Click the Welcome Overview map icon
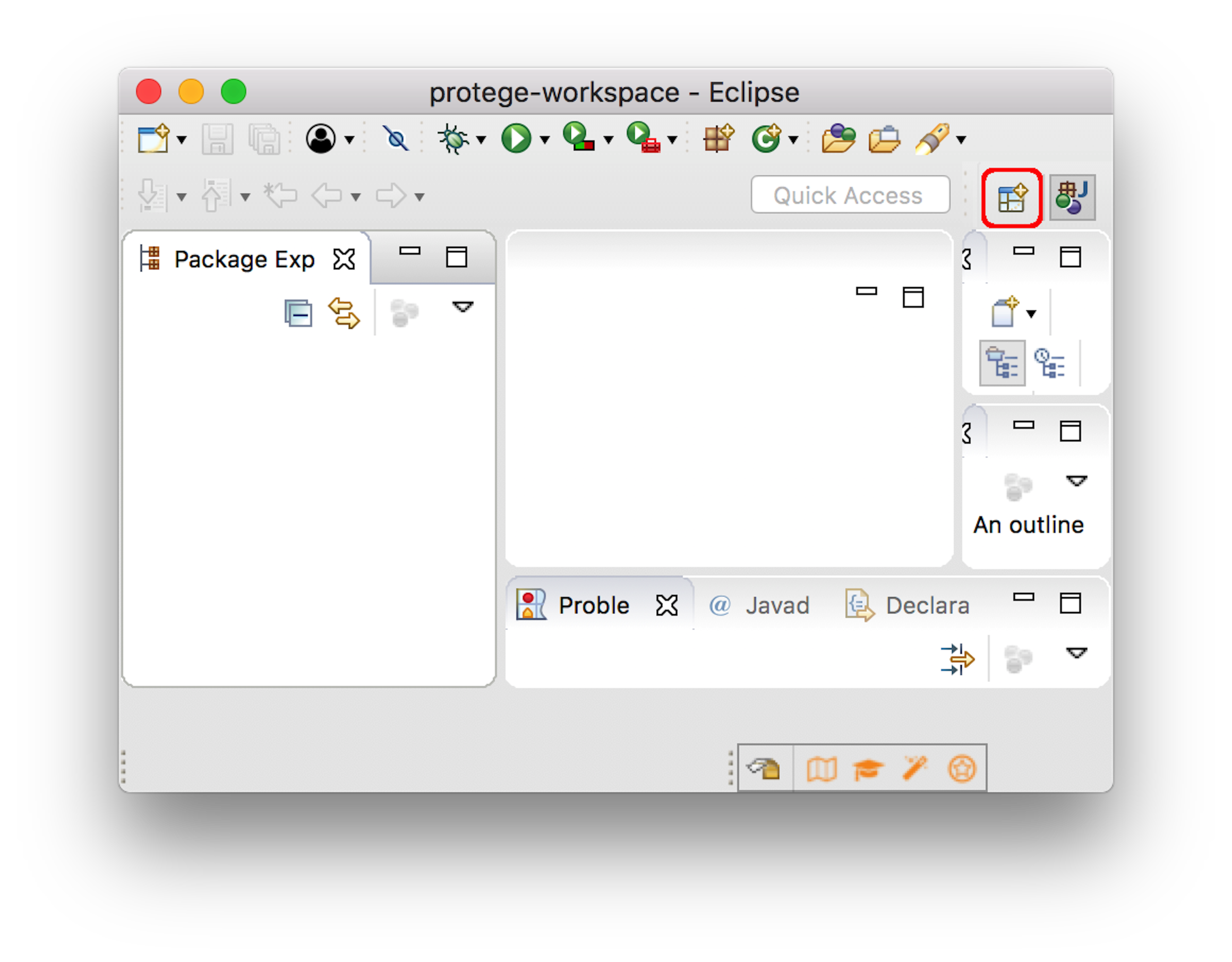The width and height of the screenshot is (1232, 962). 822,769
